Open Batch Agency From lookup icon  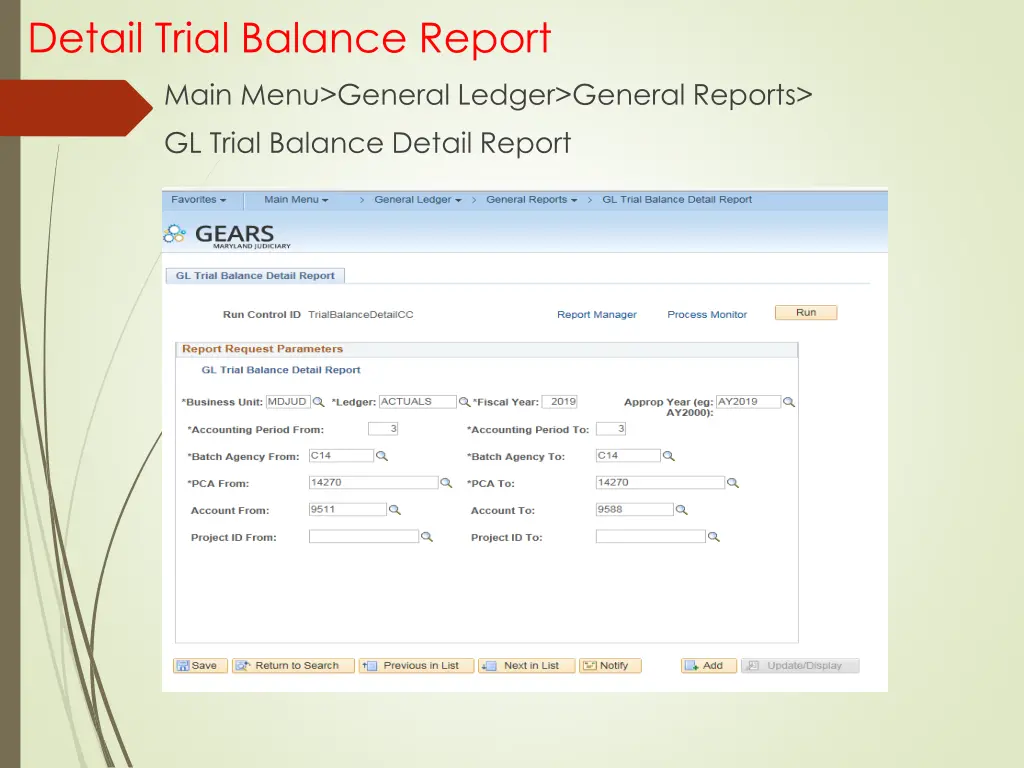point(382,456)
